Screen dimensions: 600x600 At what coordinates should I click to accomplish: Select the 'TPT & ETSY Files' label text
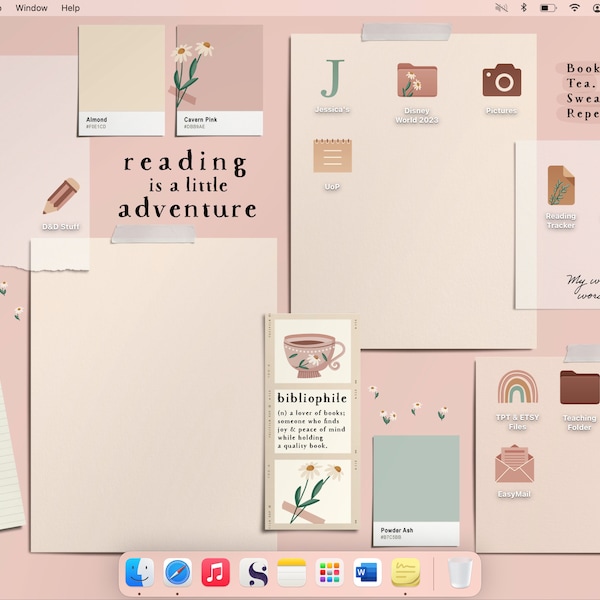pyautogui.click(x=518, y=422)
